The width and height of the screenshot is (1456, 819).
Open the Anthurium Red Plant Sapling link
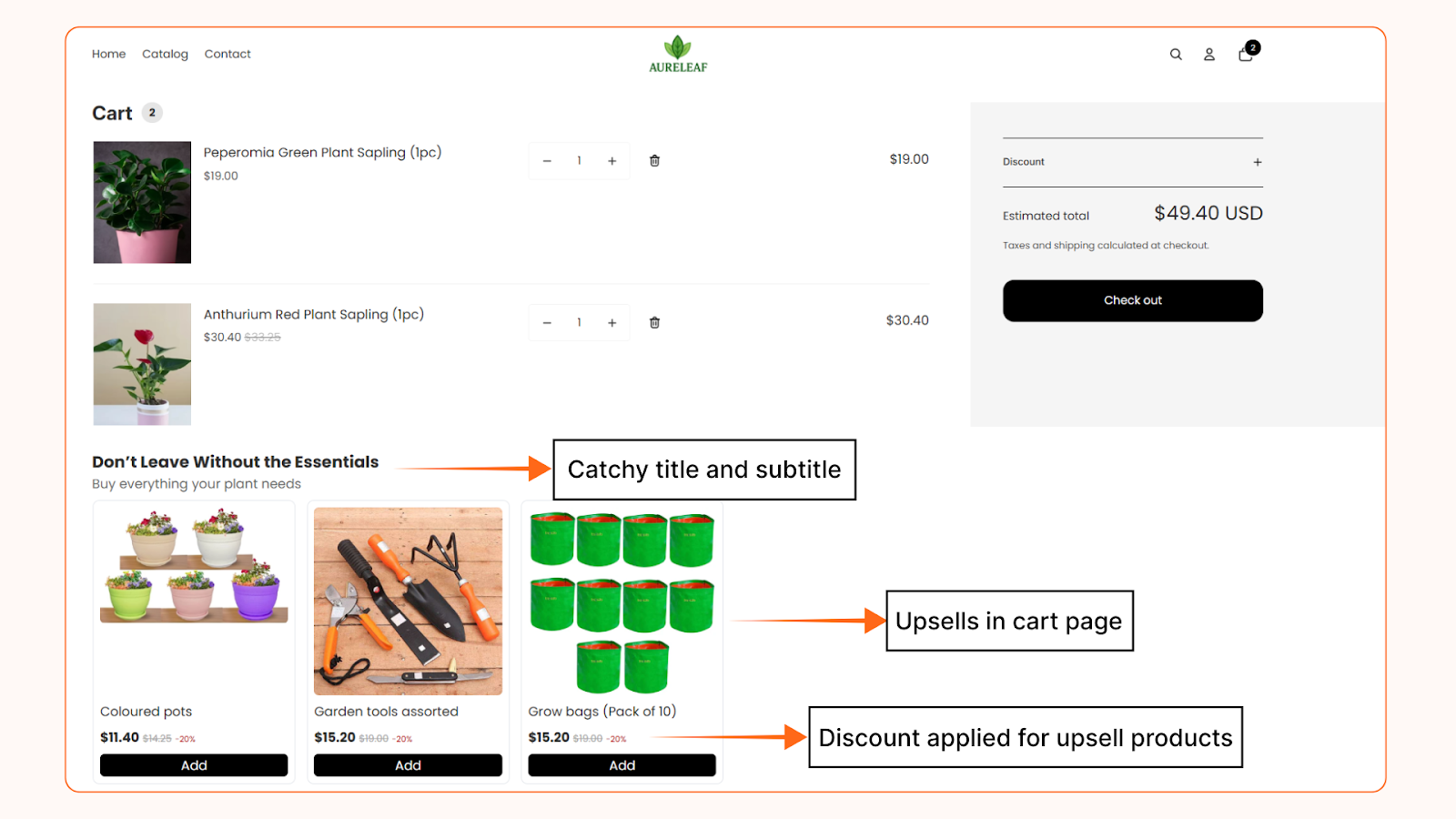click(313, 314)
